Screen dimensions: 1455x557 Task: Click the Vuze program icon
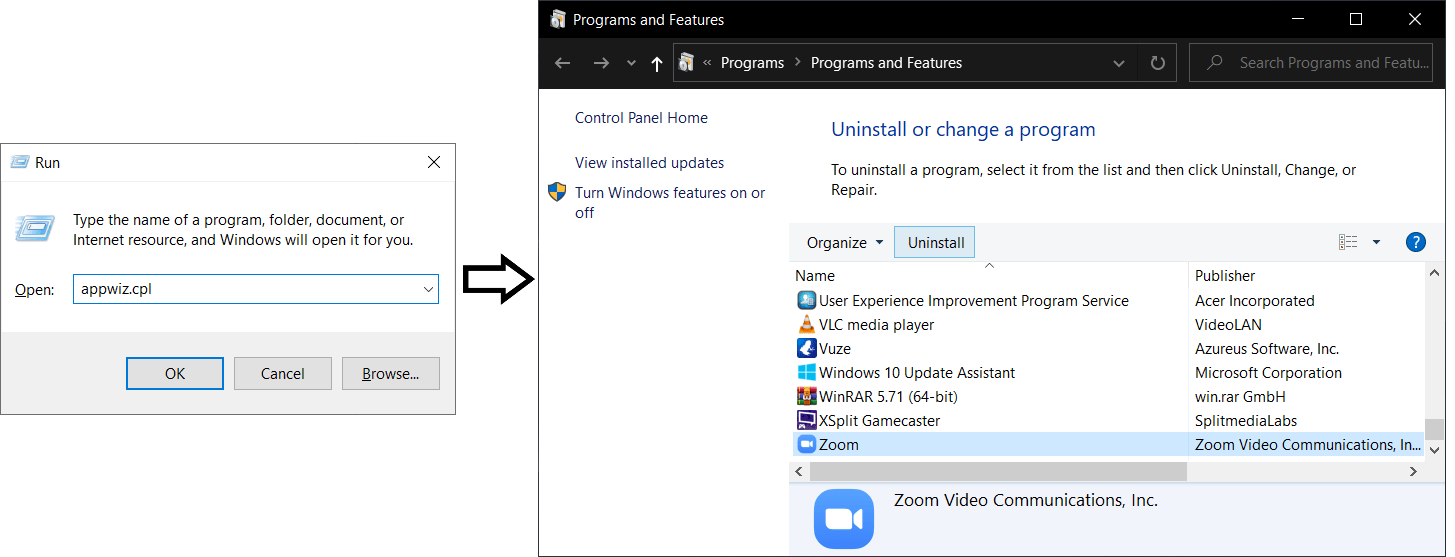[806, 348]
